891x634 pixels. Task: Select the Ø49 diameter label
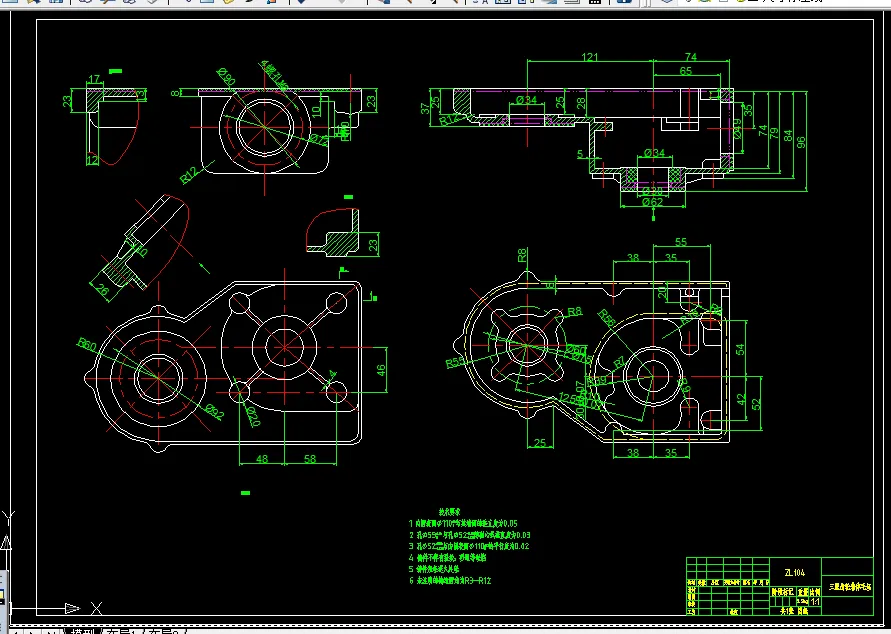(x=738, y=129)
